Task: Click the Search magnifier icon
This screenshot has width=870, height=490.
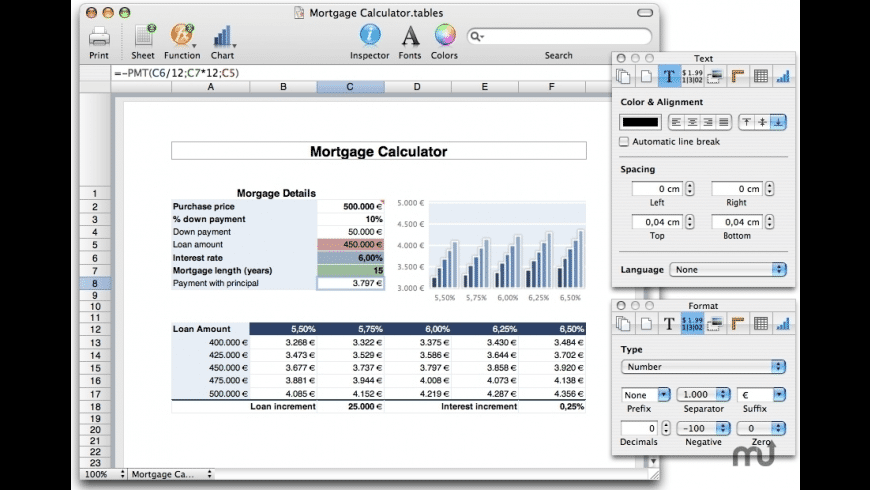Action: (476, 37)
